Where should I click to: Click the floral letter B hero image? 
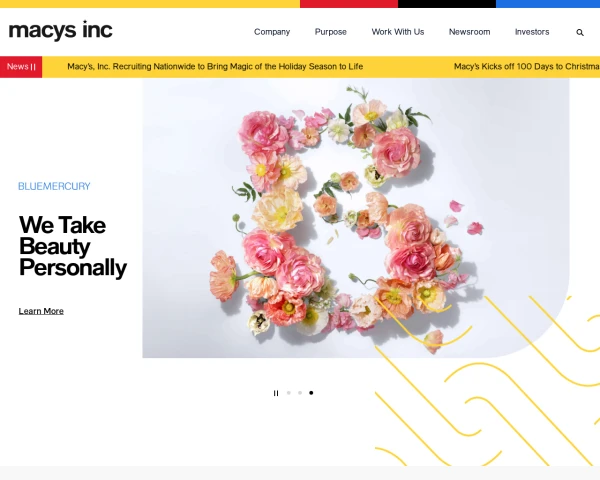point(355,218)
